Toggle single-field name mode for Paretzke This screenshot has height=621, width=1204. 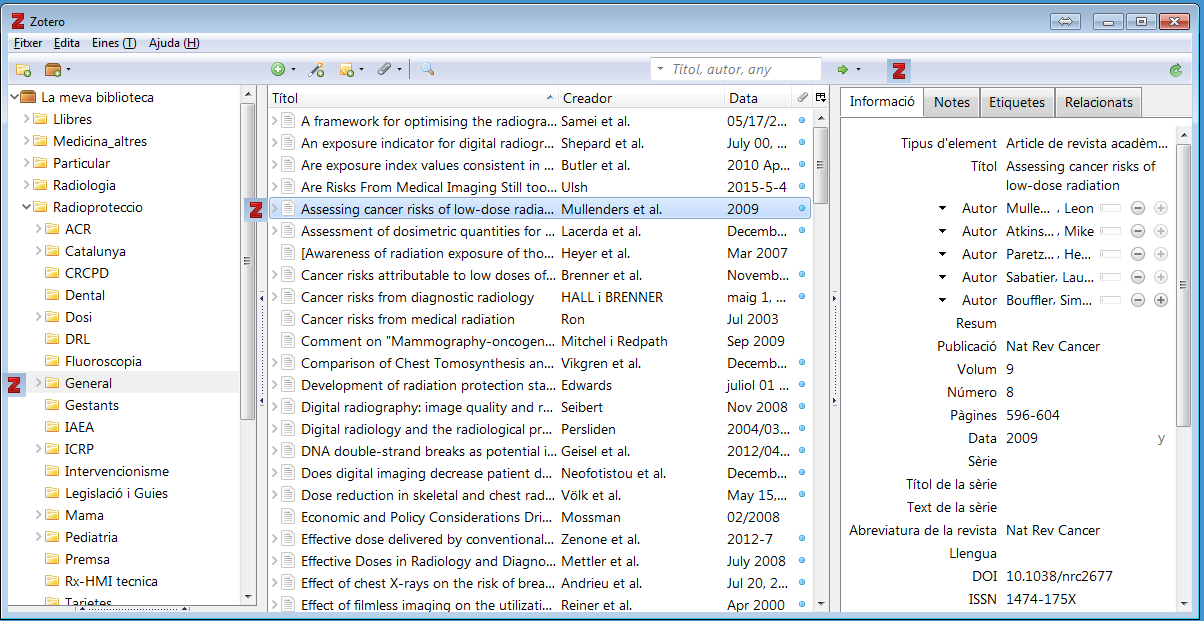pyautogui.click(x=1110, y=254)
